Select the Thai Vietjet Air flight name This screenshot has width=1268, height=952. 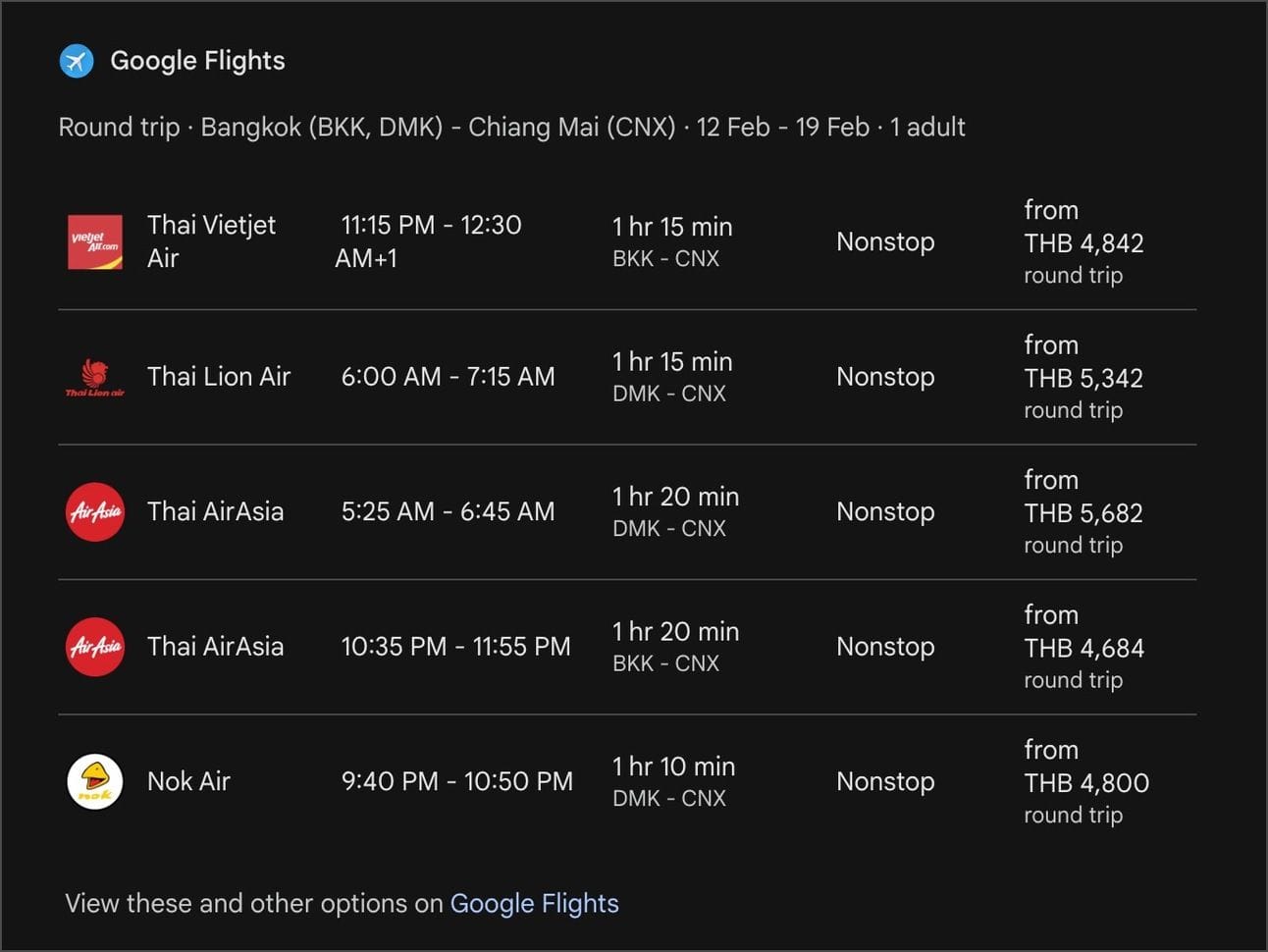[x=211, y=241]
